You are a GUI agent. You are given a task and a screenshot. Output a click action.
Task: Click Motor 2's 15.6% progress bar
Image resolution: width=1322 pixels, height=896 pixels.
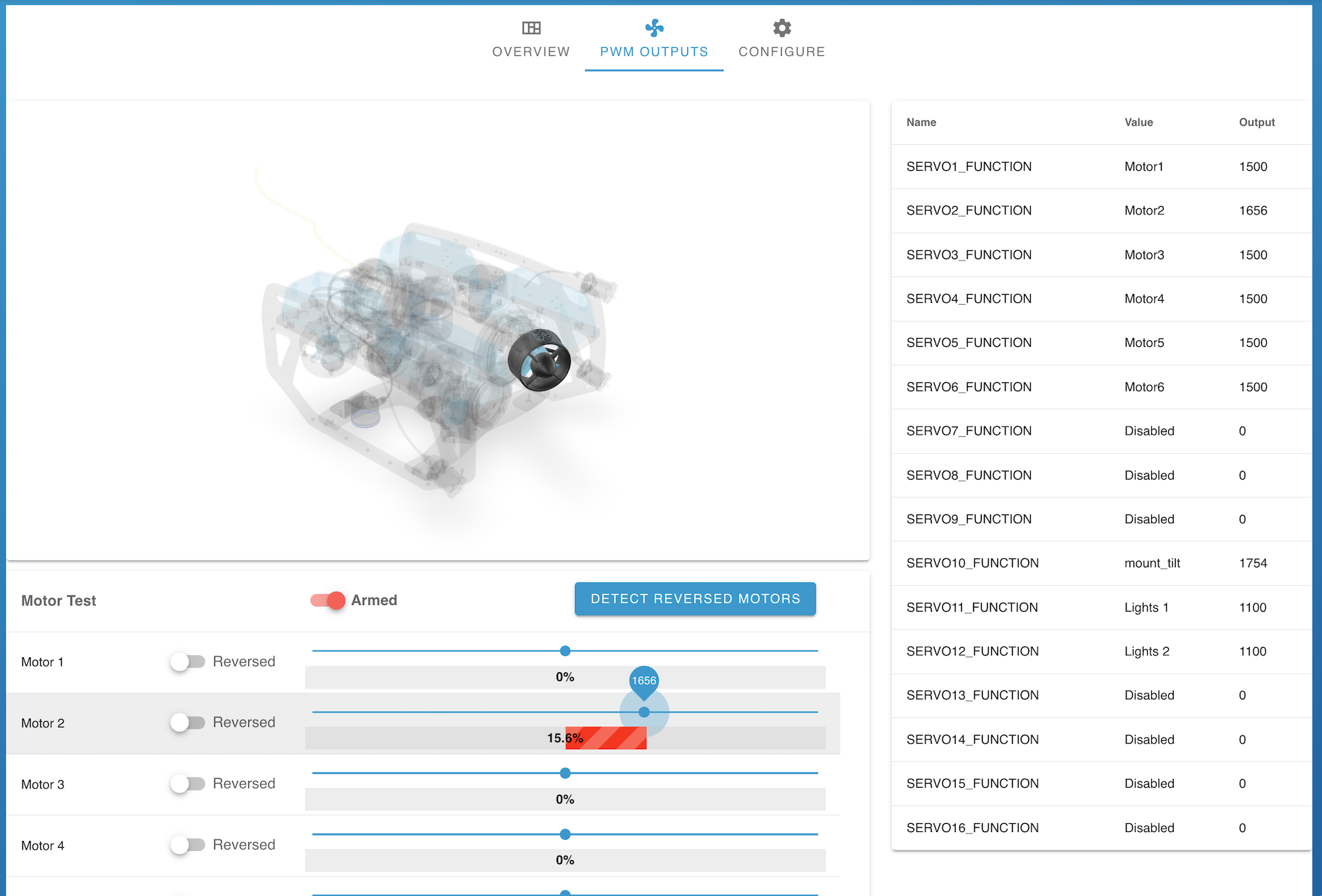point(606,737)
